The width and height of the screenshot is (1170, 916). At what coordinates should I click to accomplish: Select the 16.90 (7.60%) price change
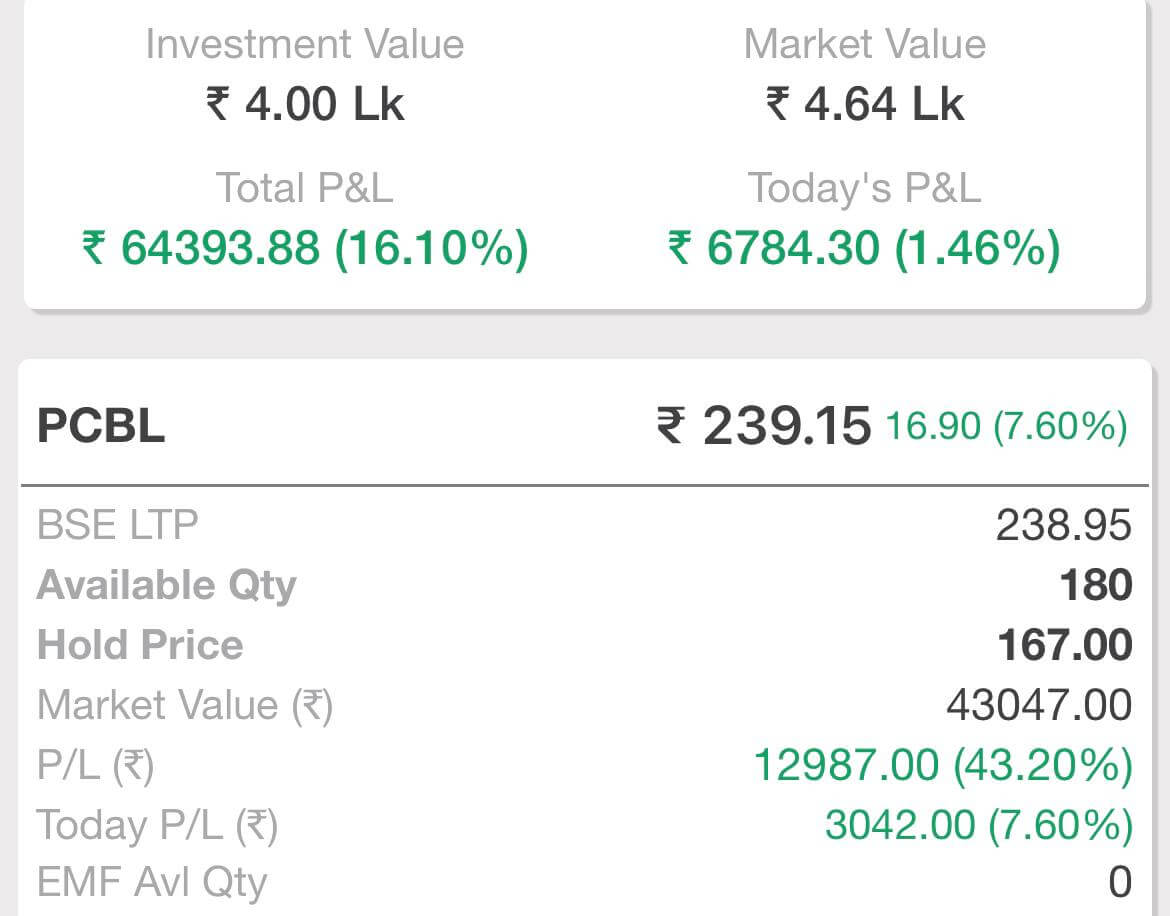click(x=1006, y=426)
